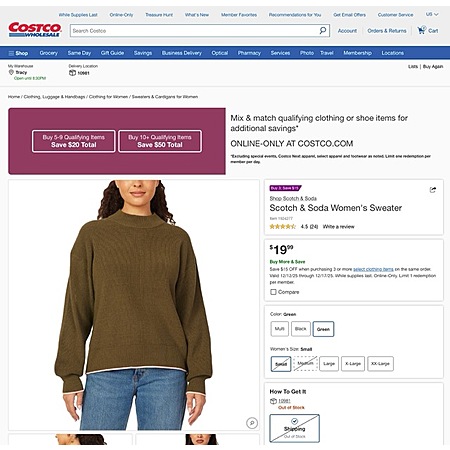Click the Tracy warehouse location pin
Image resolution: width=450 pixels, height=450 pixels.
coord(11,72)
